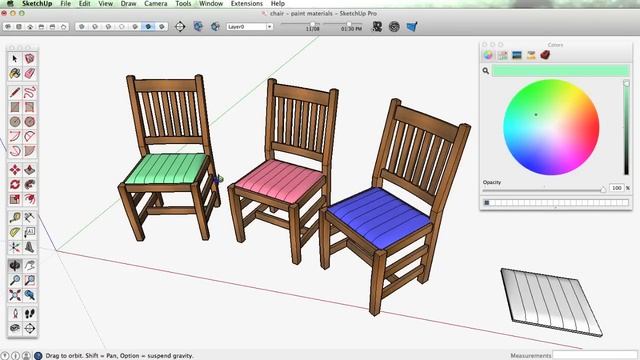Activate the Move tool
Screen dimensions: 640x360
(15, 170)
